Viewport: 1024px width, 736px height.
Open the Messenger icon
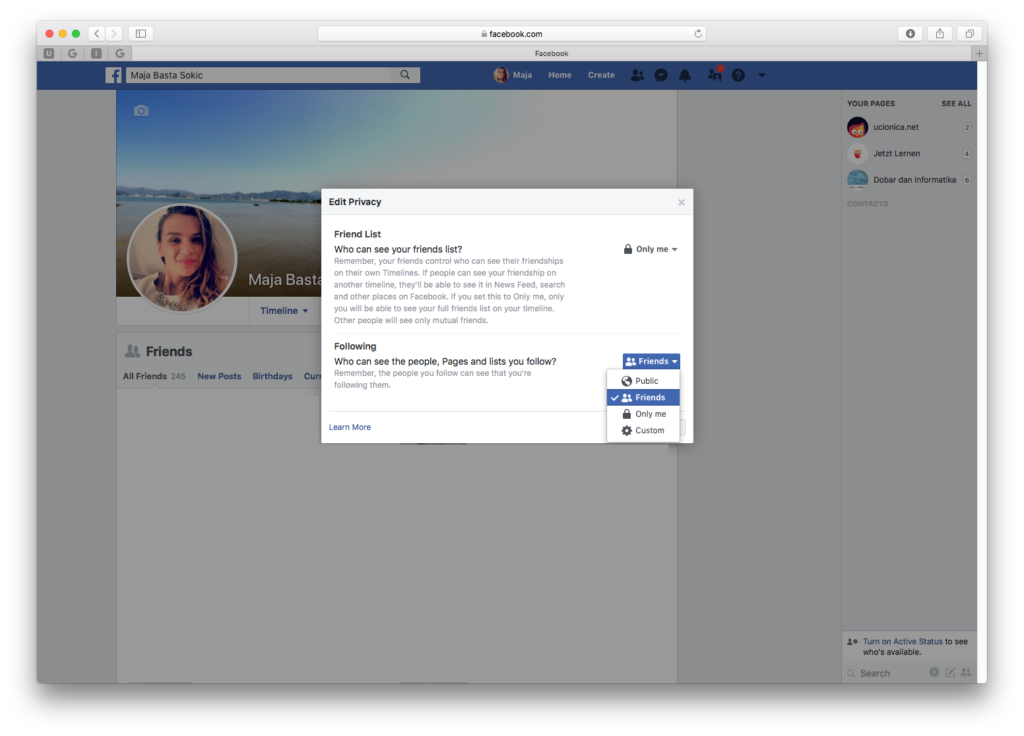click(x=661, y=75)
